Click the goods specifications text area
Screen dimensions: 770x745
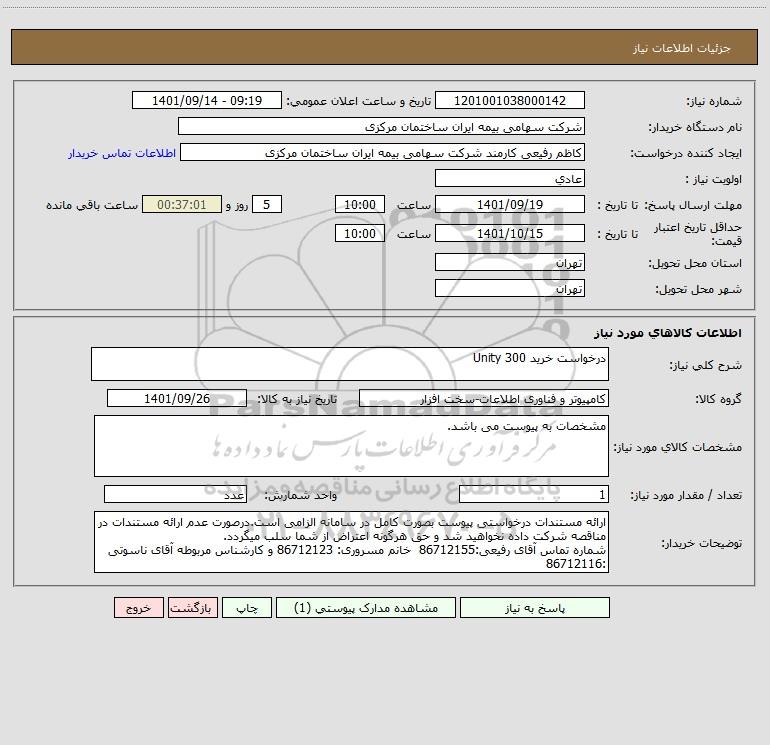click(351, 446)
